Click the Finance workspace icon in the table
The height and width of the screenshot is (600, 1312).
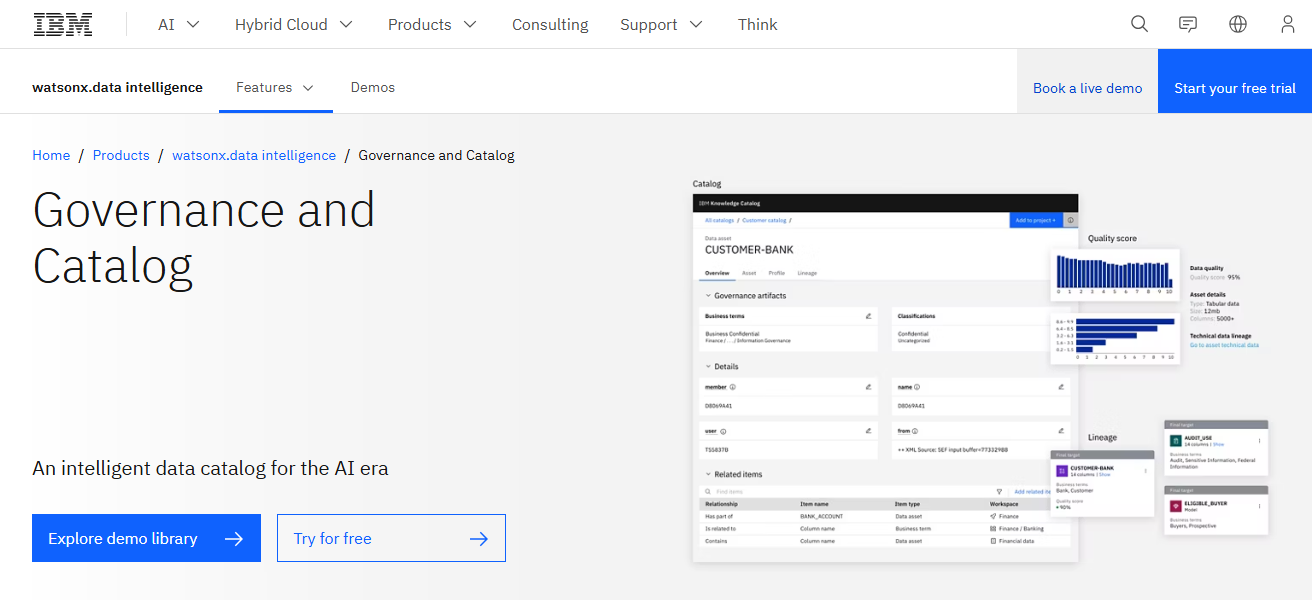pos(993,516)
